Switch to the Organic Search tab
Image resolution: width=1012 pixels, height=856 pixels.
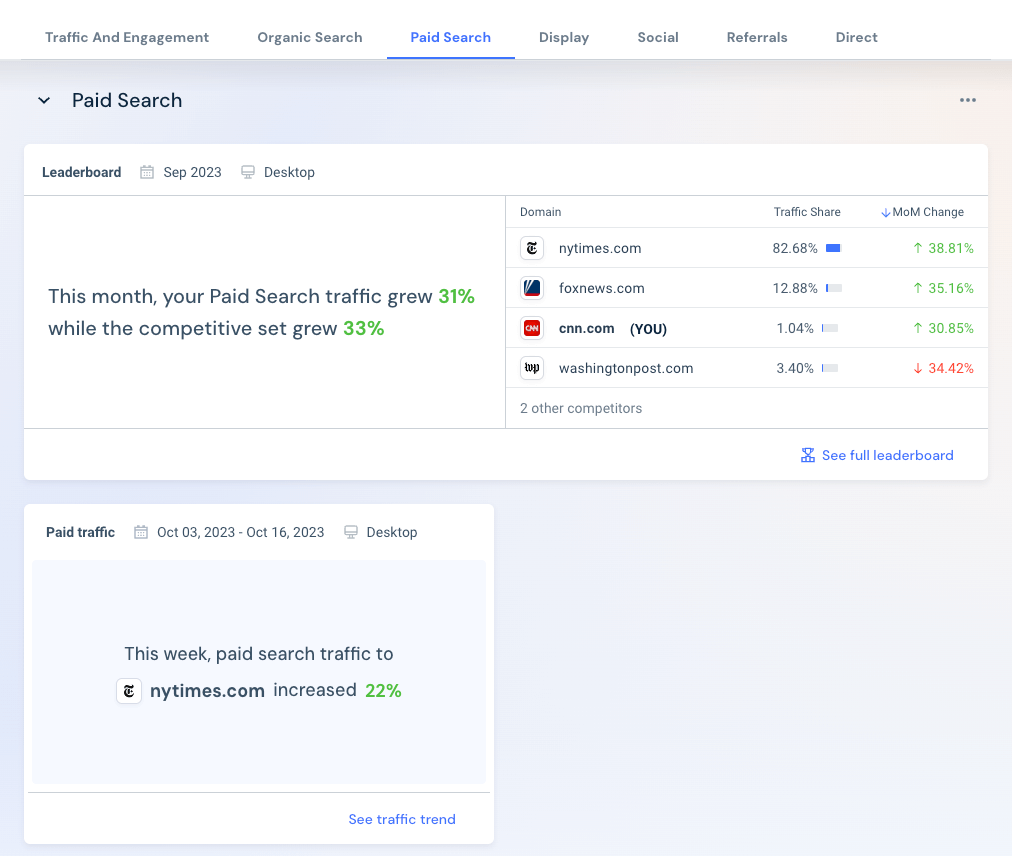point(310,37)
